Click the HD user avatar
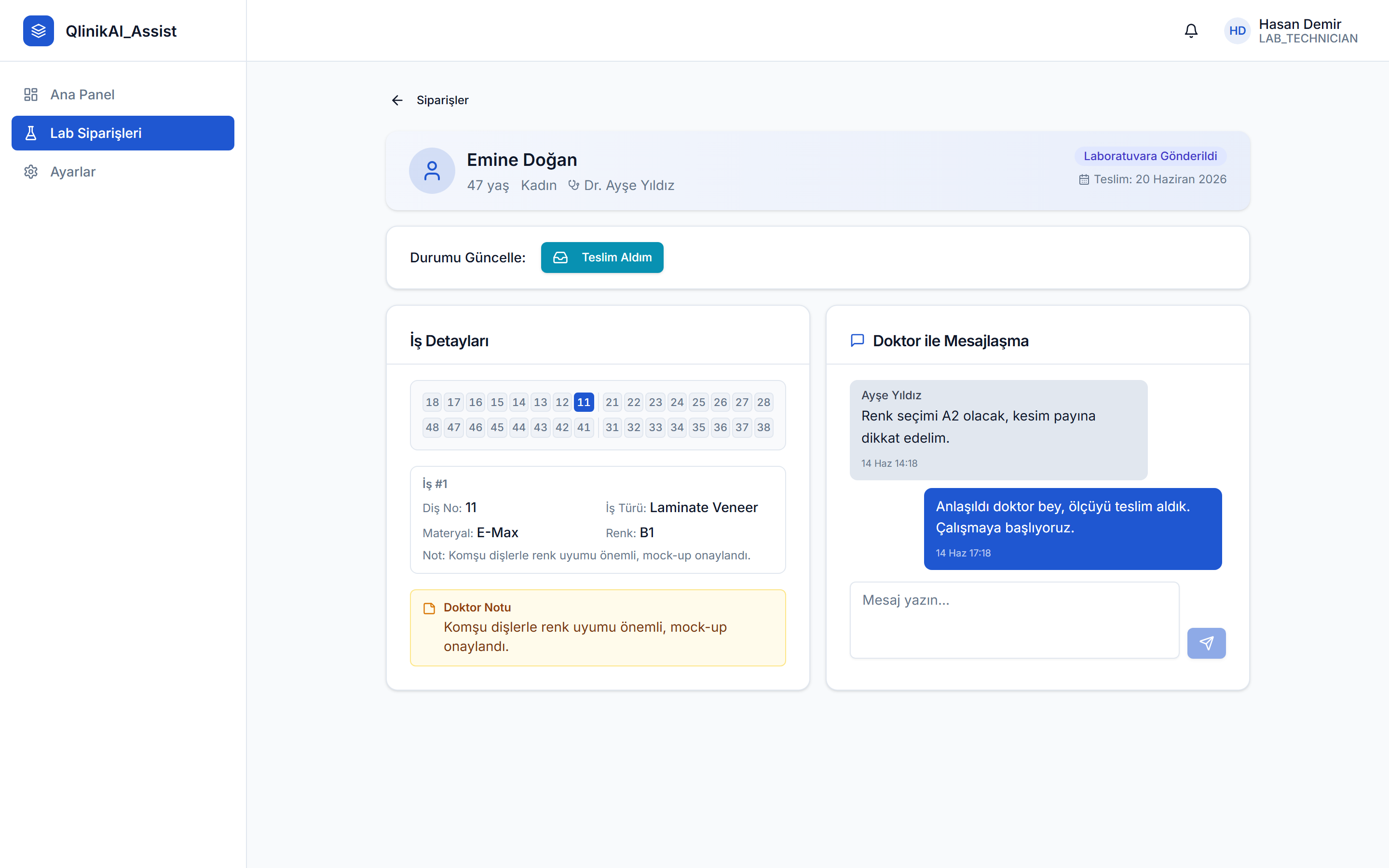 pos(1237,31)
